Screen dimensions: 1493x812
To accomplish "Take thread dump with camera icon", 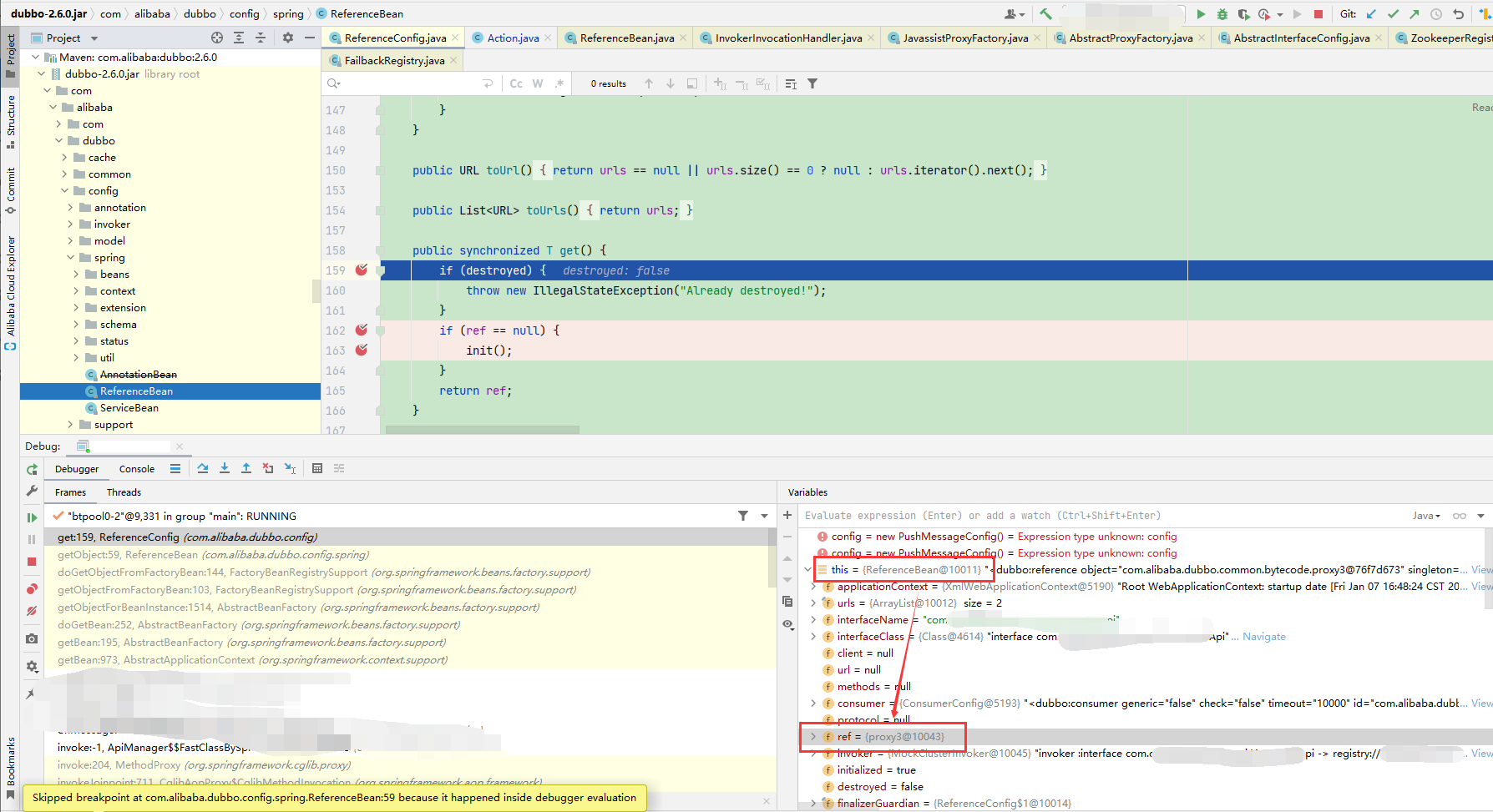I will point(32,638).
